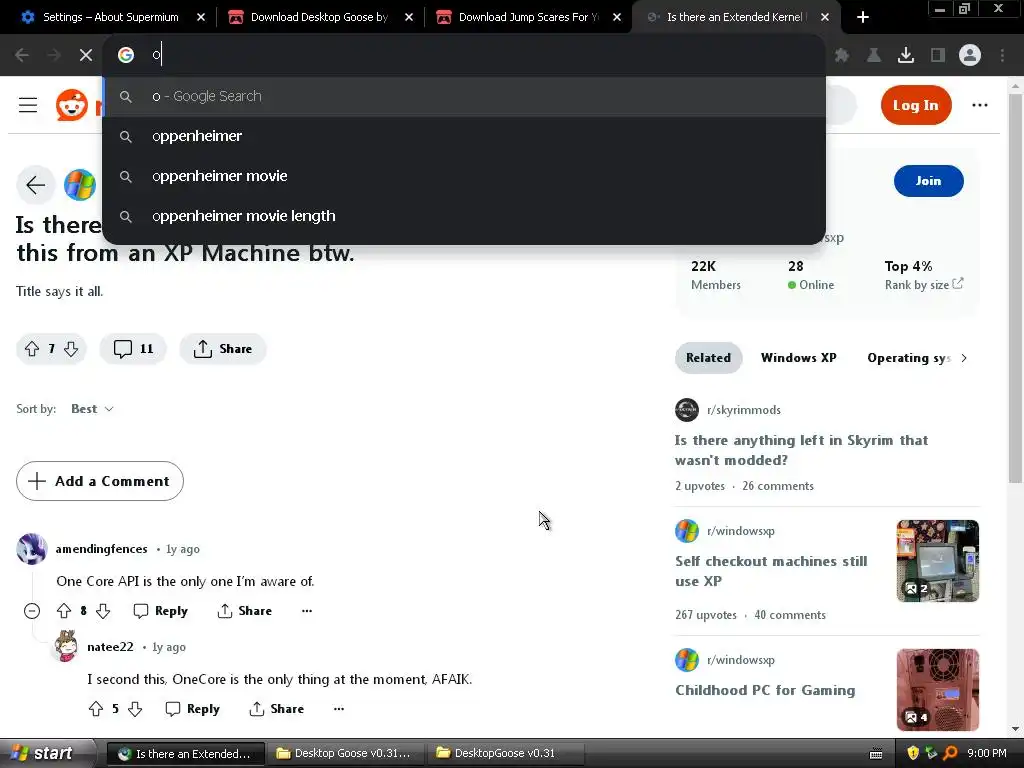
Task: Downvote natee22 comment
Action: [x=135, y=709]
